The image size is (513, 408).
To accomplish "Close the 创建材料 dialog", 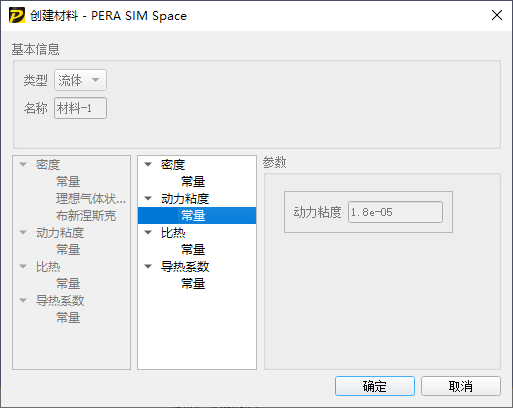I will point(497,15).
